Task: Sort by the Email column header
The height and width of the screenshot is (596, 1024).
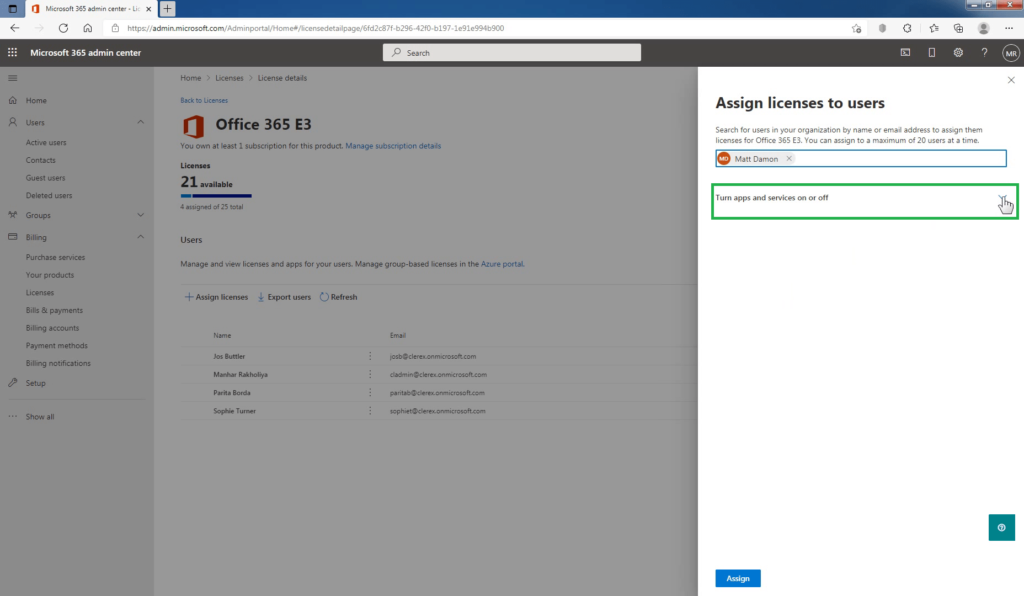Action: [398, 336]
